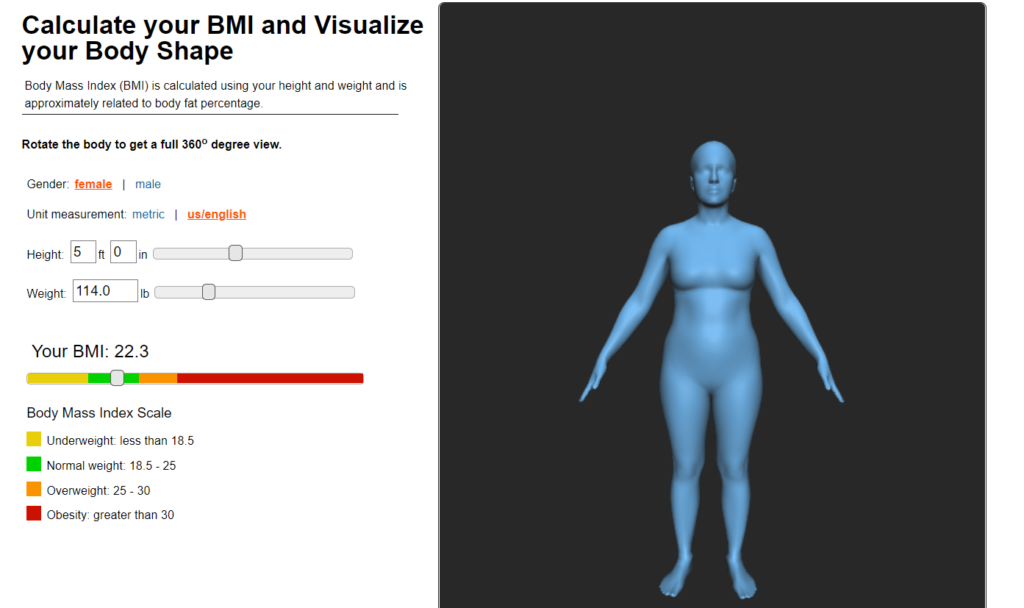This screenshot has width=1024, height=608.
Task: Click the BMI indicator handle on color bar
Action: pos(117,378)
